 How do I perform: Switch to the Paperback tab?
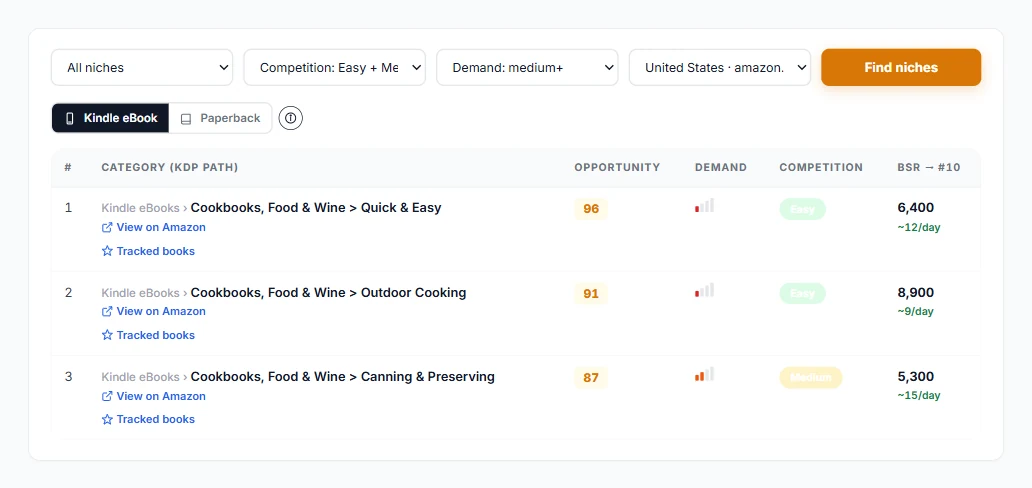tap(220, 118)
